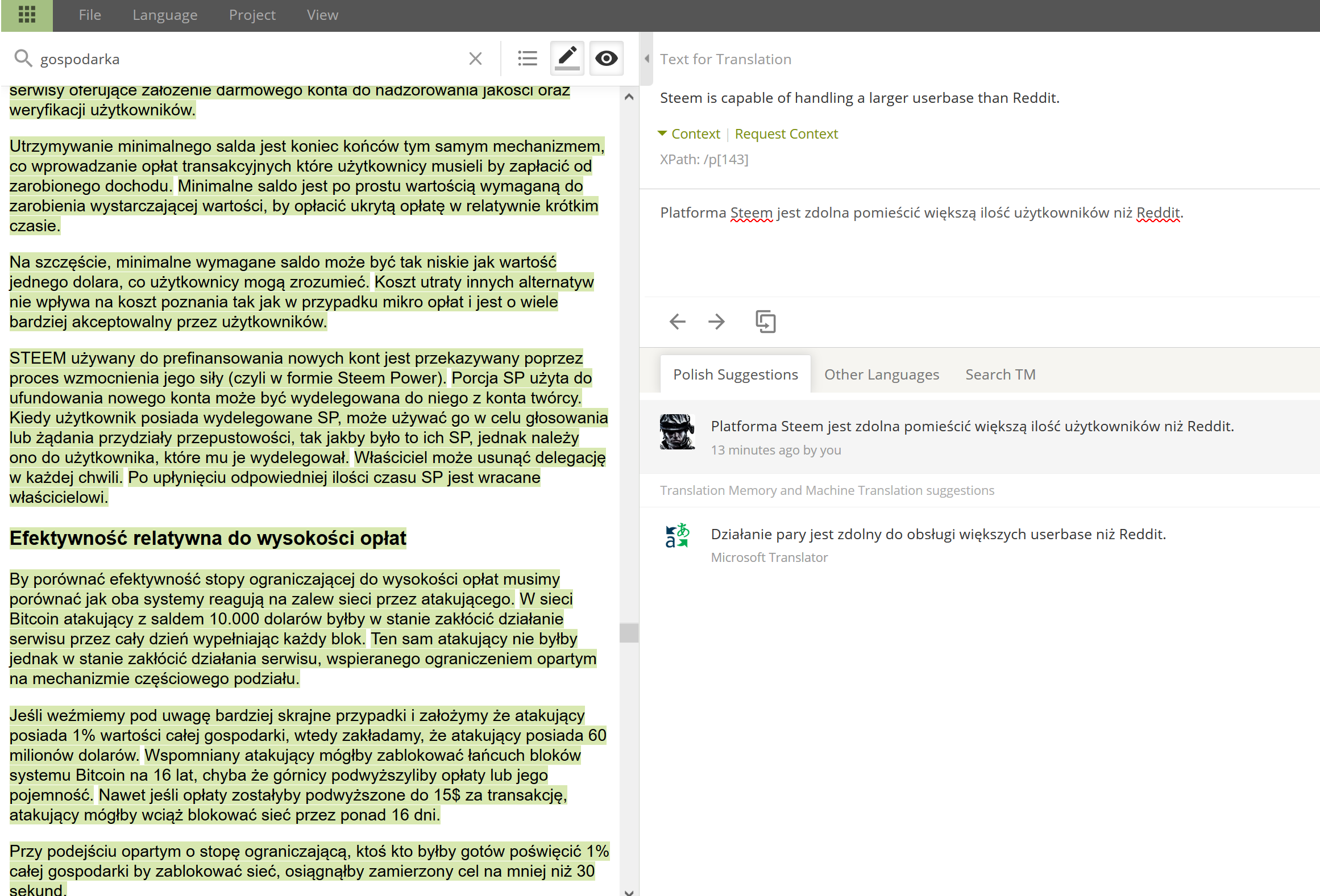Click the search magnifier icon

23,59
